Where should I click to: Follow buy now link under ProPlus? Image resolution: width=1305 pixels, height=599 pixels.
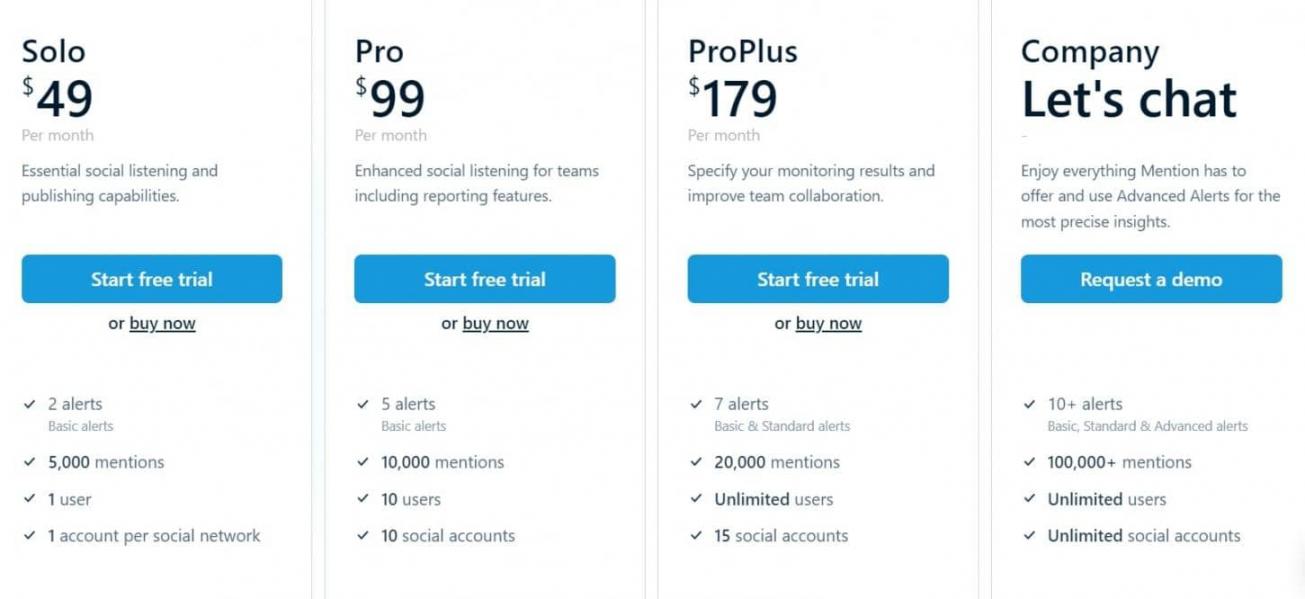point(829,323)
